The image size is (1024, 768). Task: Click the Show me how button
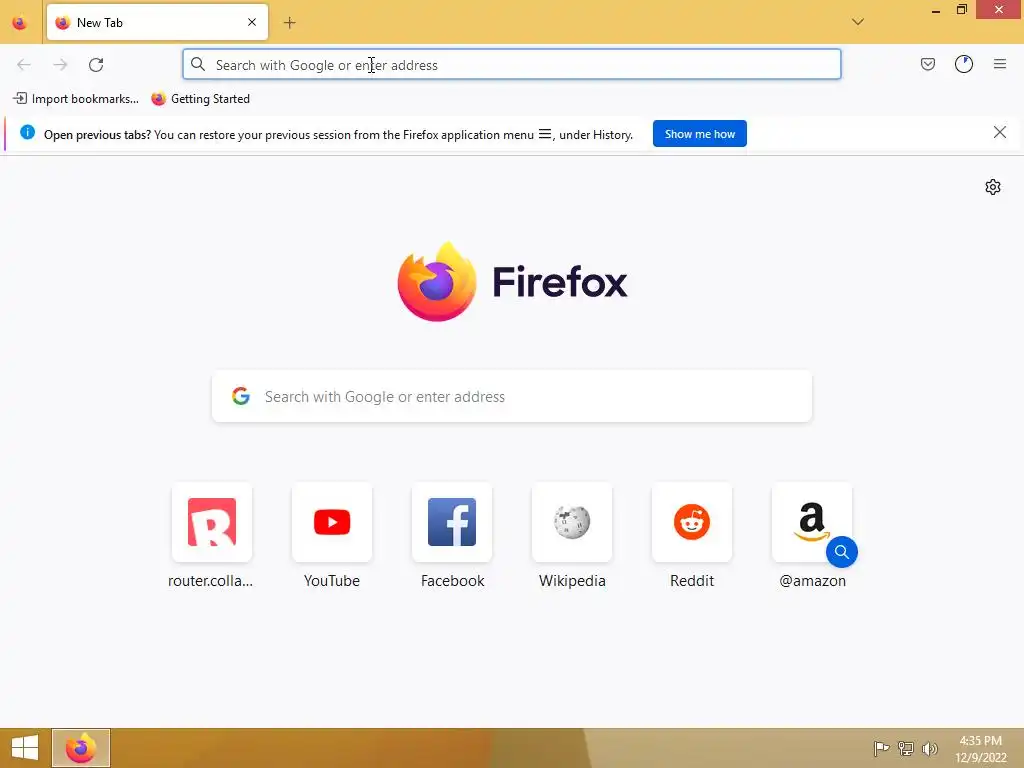(x=699, y=134)
